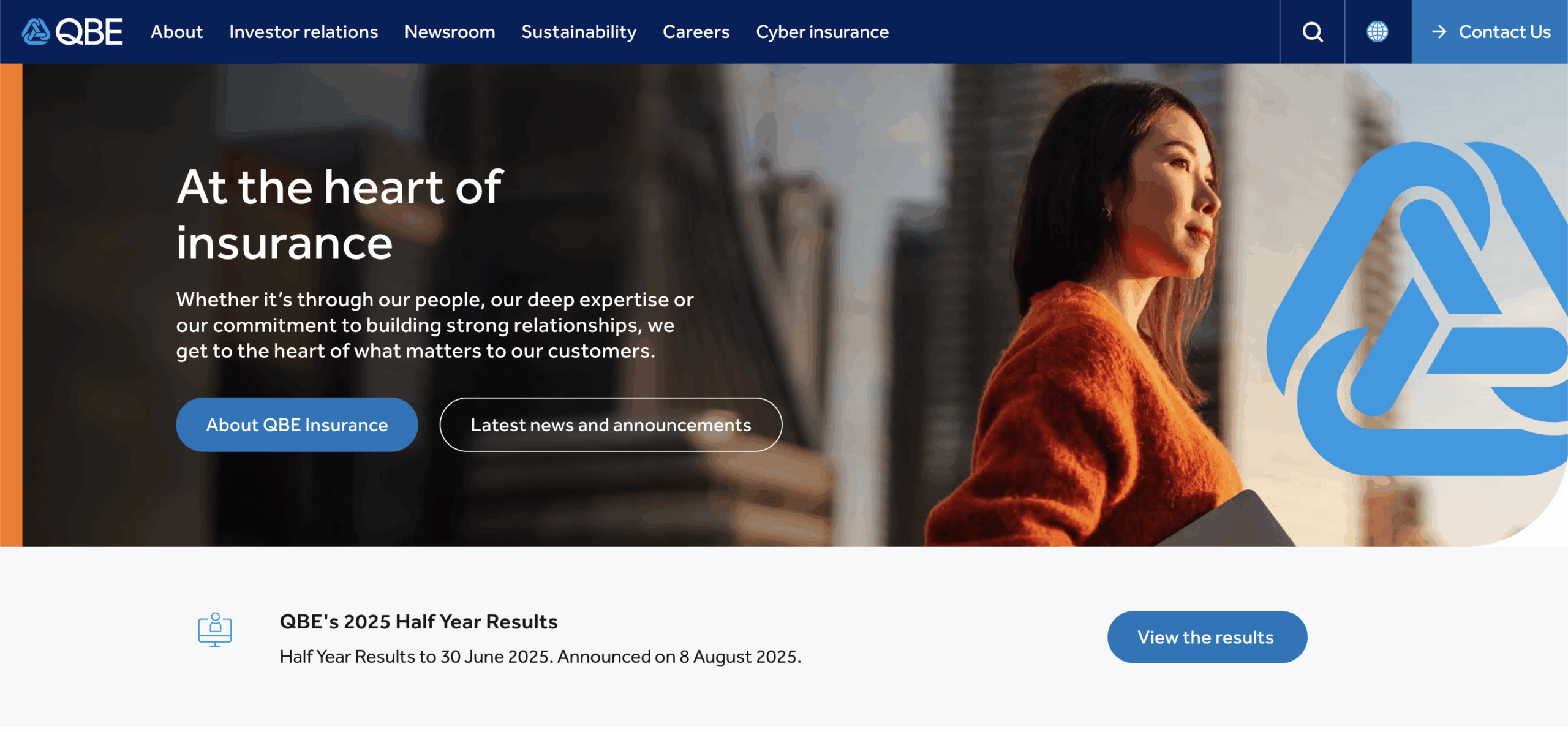Screen dimensions: 1568x732
Task: Click View the results button
Action: 1207,637
